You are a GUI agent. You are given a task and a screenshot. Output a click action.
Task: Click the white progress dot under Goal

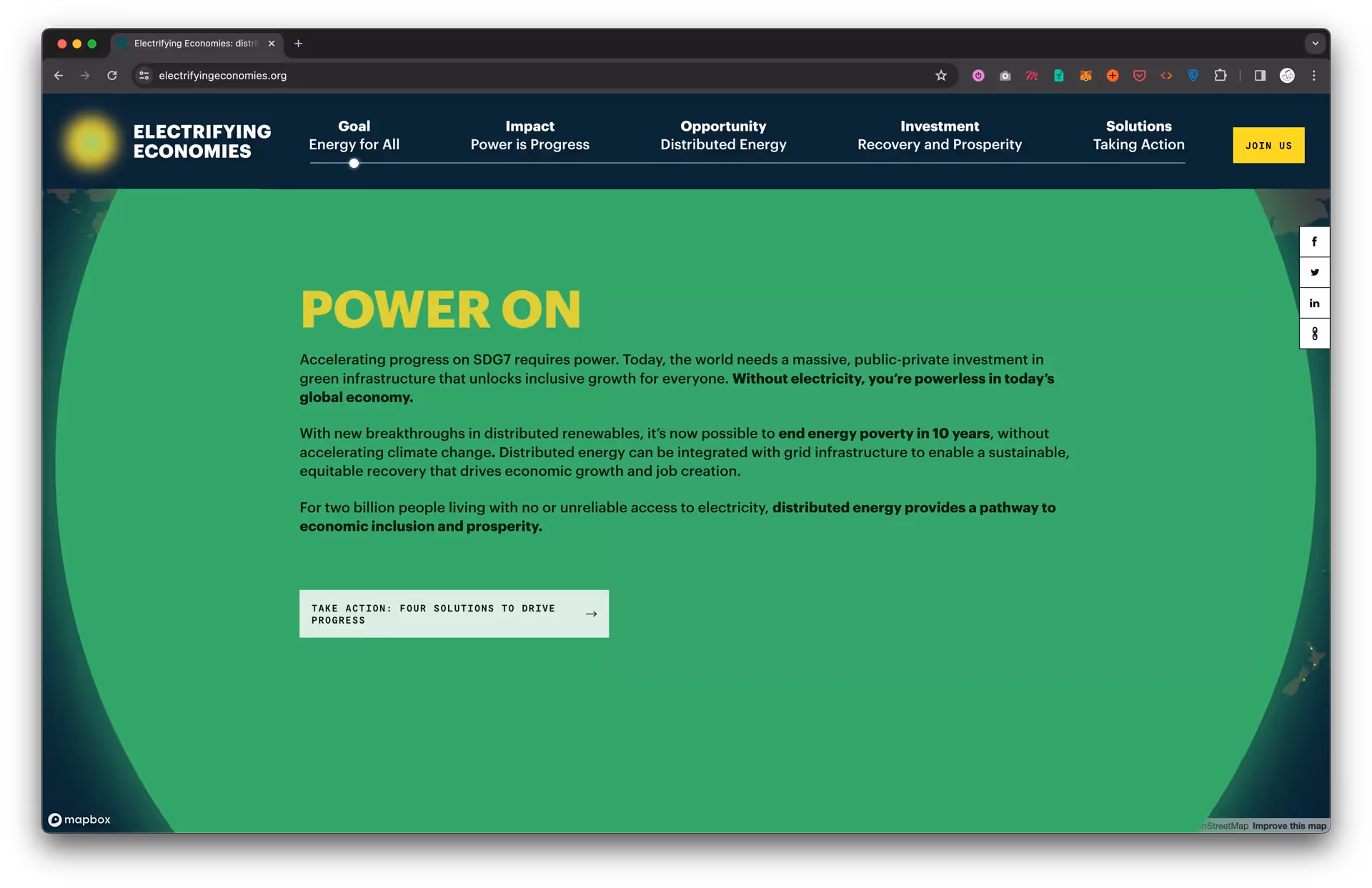pyautogui.click(x=354, y=164)
